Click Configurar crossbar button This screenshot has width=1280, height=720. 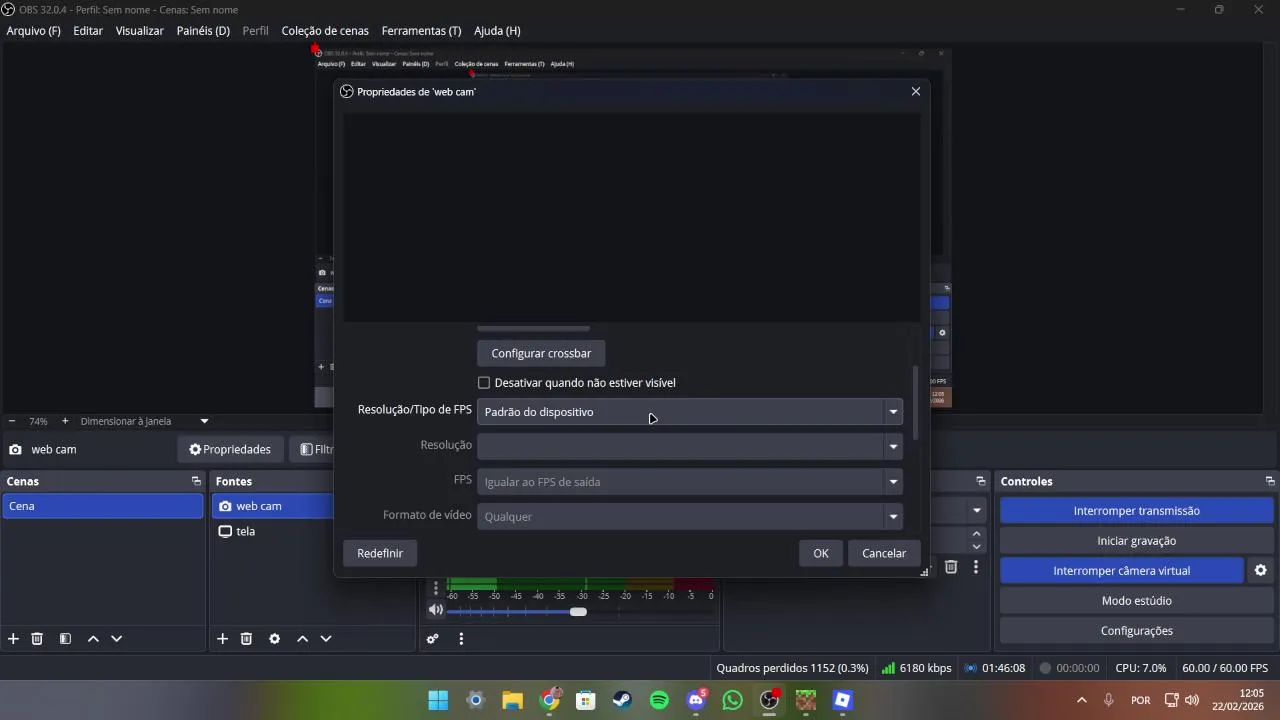[541, 353]
